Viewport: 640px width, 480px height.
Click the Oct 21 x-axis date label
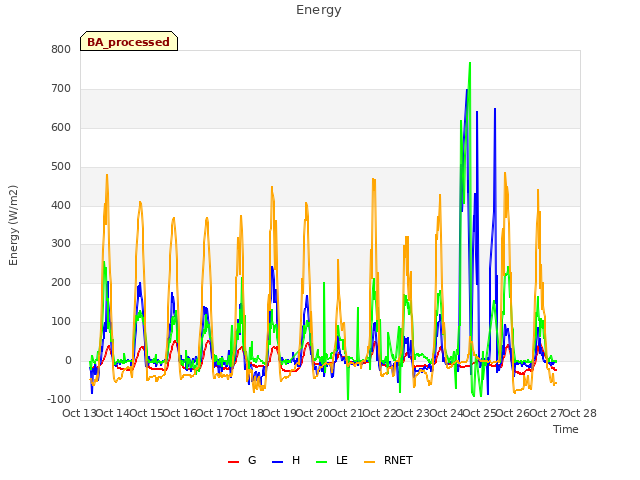pyautogui.click(x=346, y=413)
